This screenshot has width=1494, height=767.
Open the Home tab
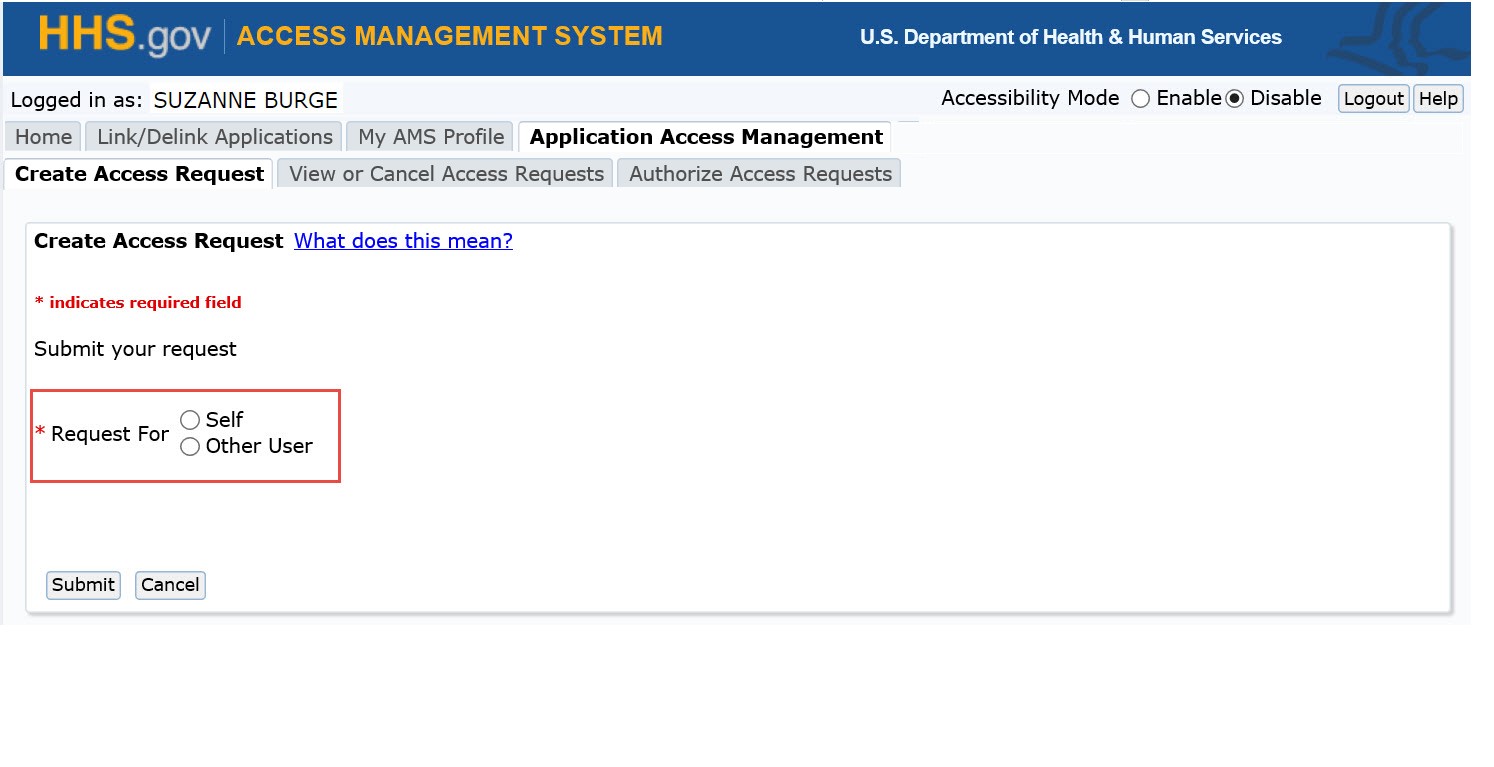coord(43,137)
